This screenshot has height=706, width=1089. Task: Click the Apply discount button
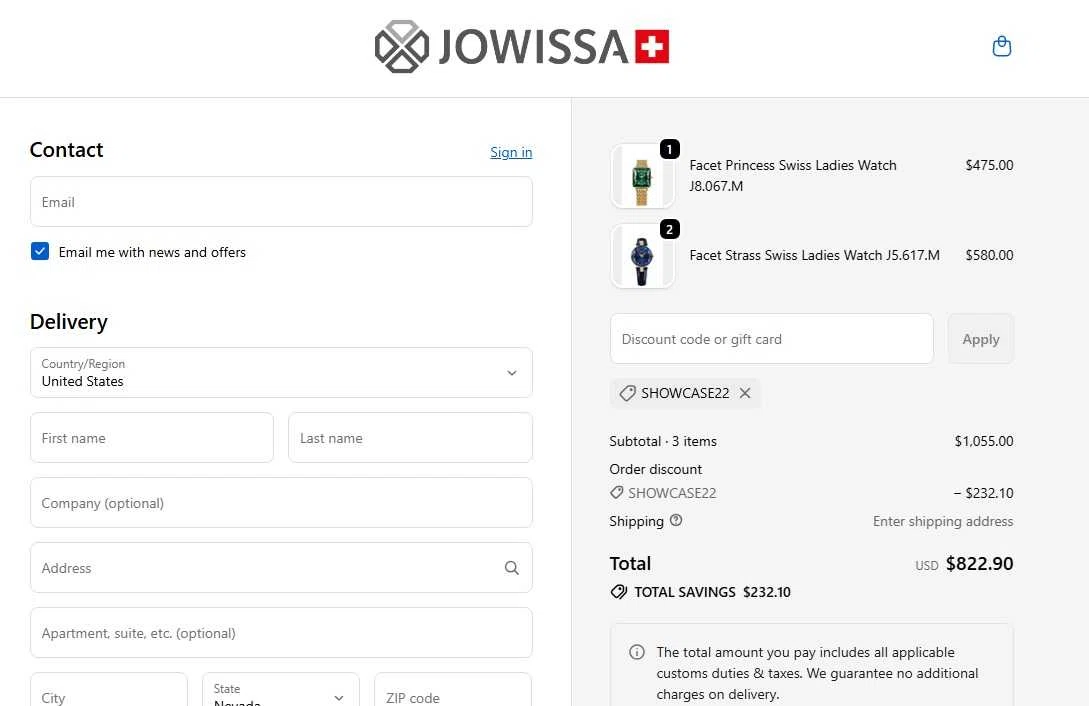[981, 339]
